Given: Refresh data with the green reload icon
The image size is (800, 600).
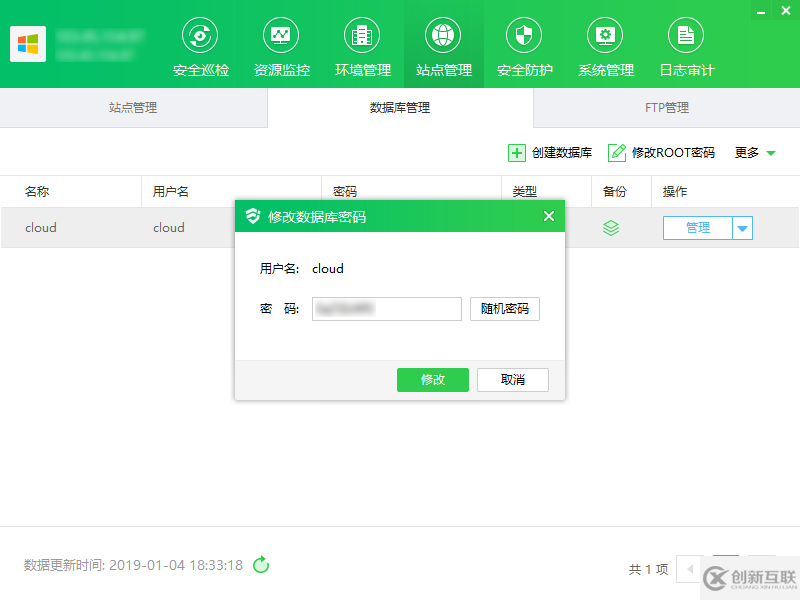Looking at the screenshot, I should (261, 564).
